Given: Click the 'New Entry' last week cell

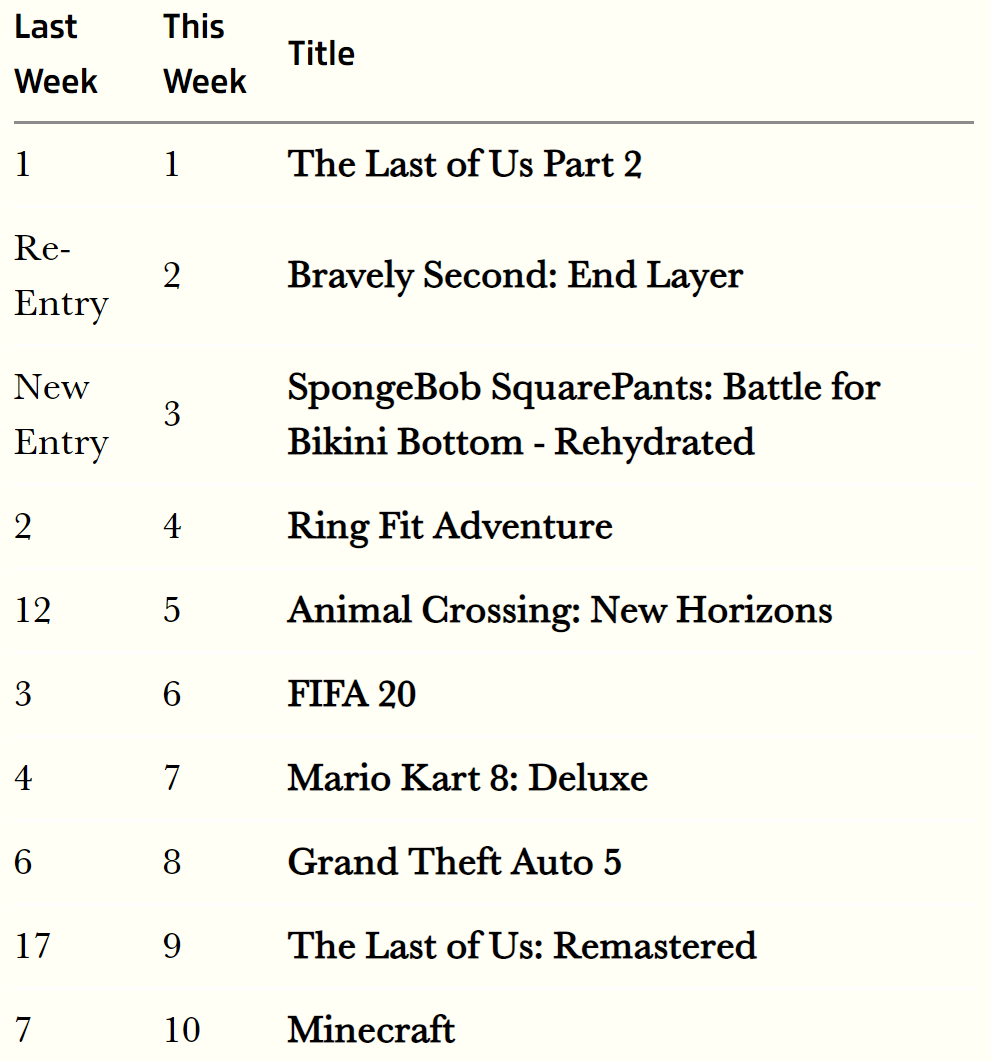Looking at the screenshot, I should point(62,415).
